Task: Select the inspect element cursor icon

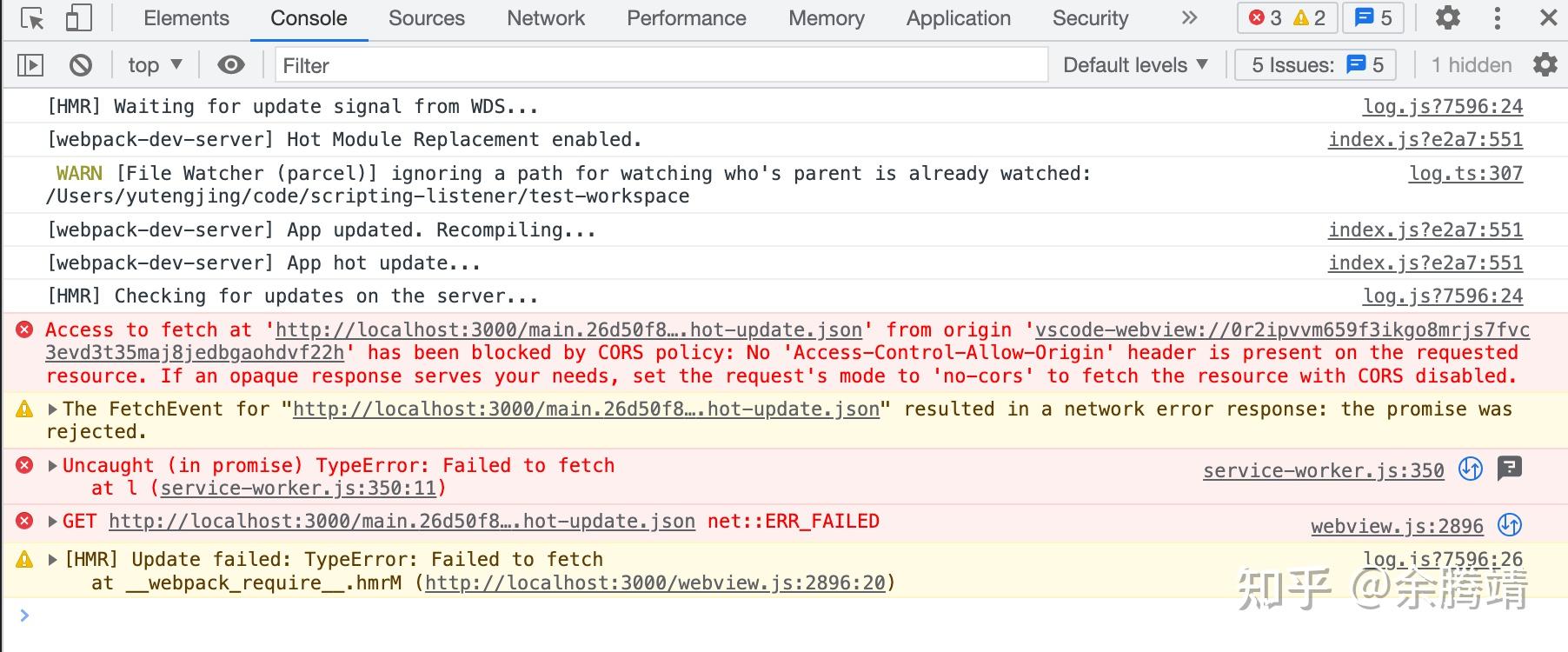Action: (32, 18)
